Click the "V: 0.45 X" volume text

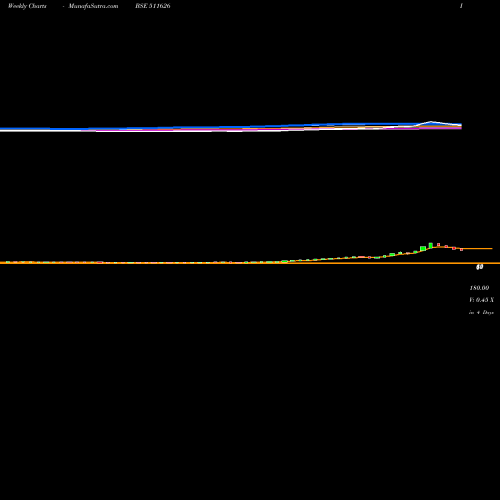click(481, 300)
